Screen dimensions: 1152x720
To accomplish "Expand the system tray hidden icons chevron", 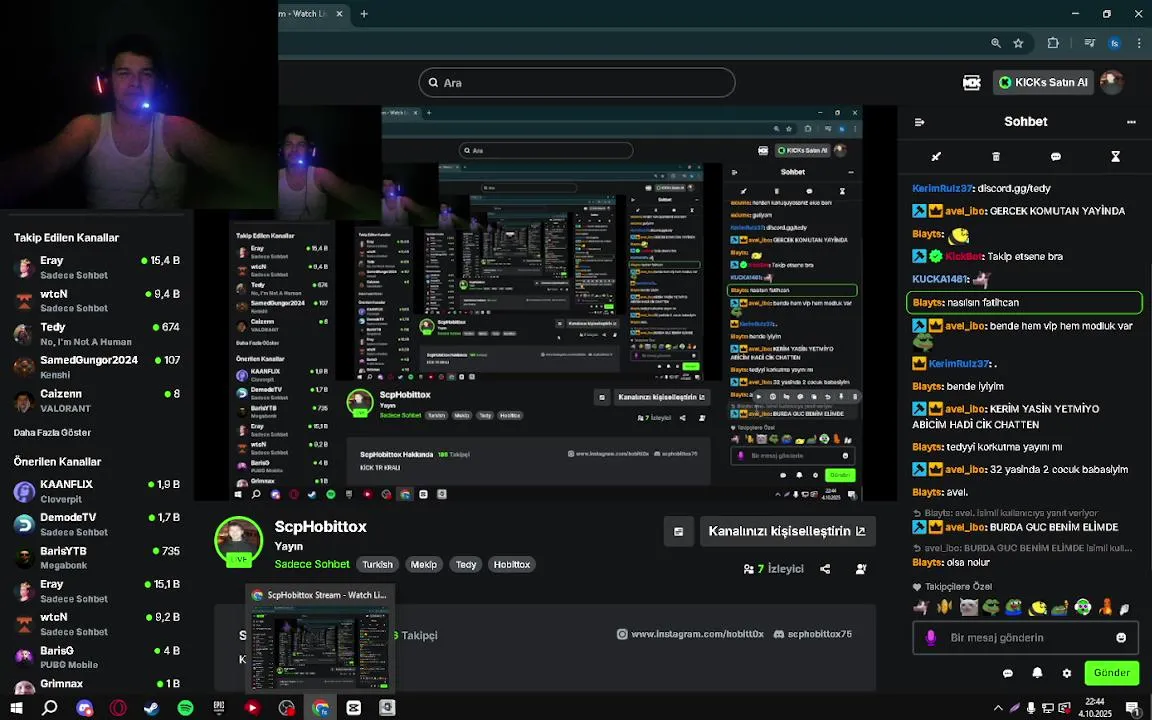I will (x=998, y=708).
